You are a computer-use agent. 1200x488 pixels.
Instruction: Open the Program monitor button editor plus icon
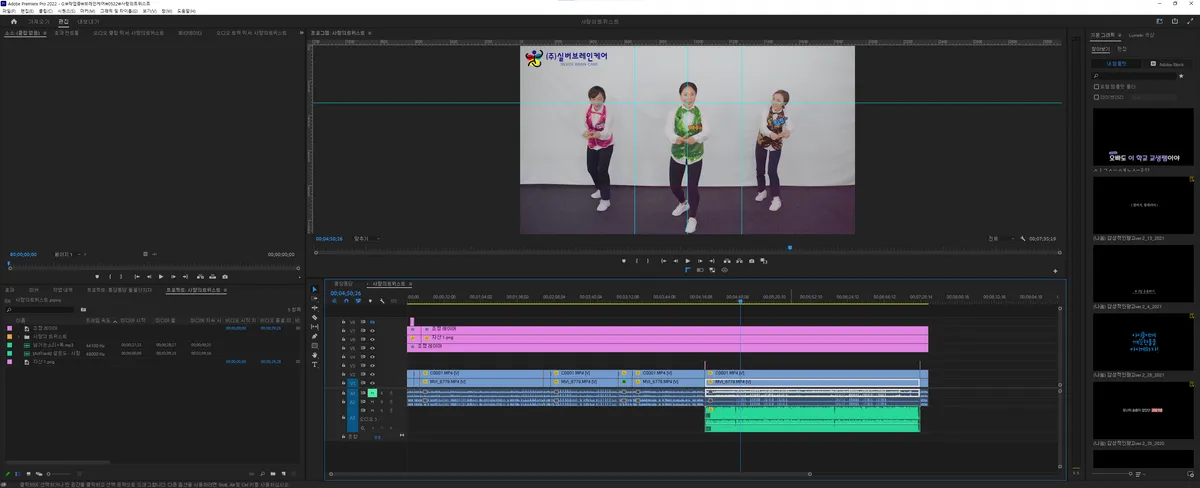1055,270
